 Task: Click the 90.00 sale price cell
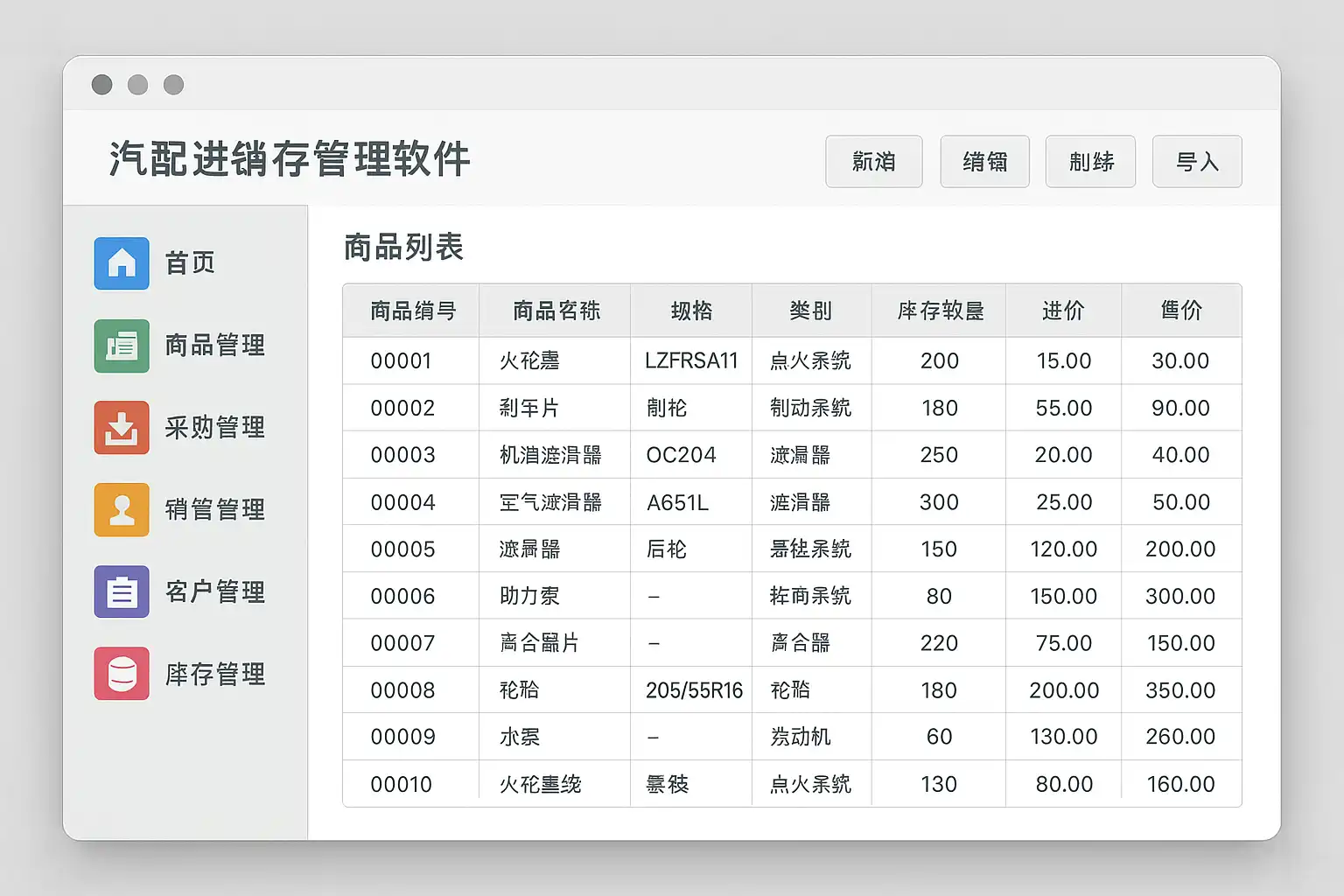click(x=1180, y=408)
